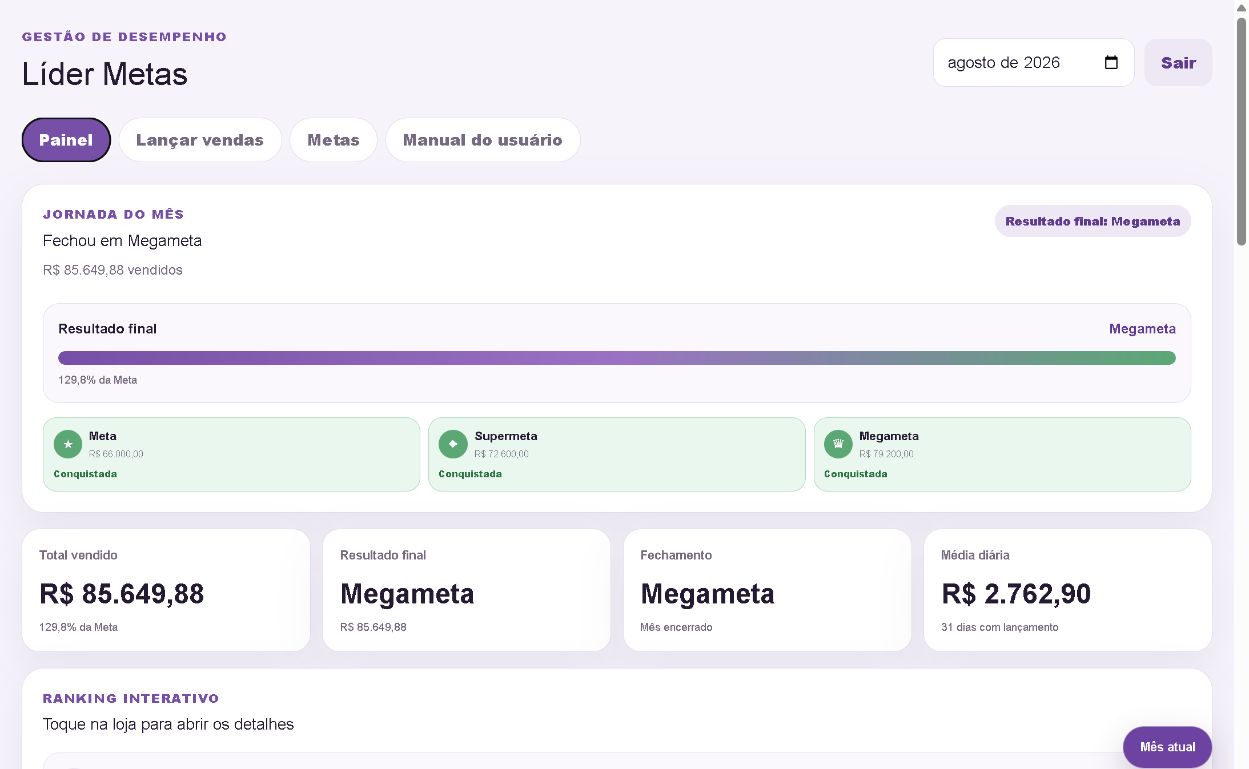Viewport: 1249px width, 769px height.
Task: Open the Lançar vendas tab
Action: 200,140
